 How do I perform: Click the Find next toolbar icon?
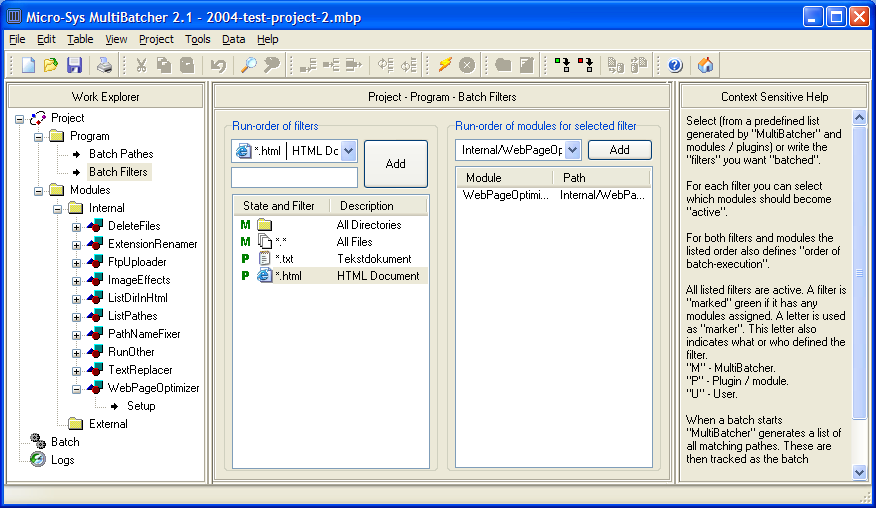point(272,65)
